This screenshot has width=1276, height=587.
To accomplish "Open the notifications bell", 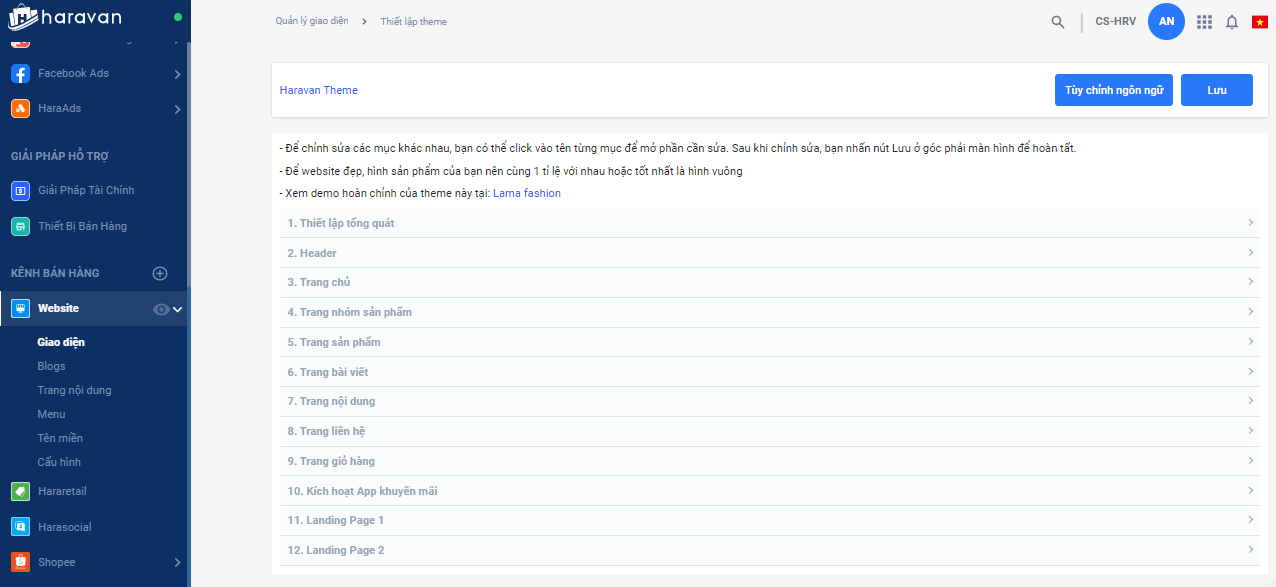I will click(1232, 22).
